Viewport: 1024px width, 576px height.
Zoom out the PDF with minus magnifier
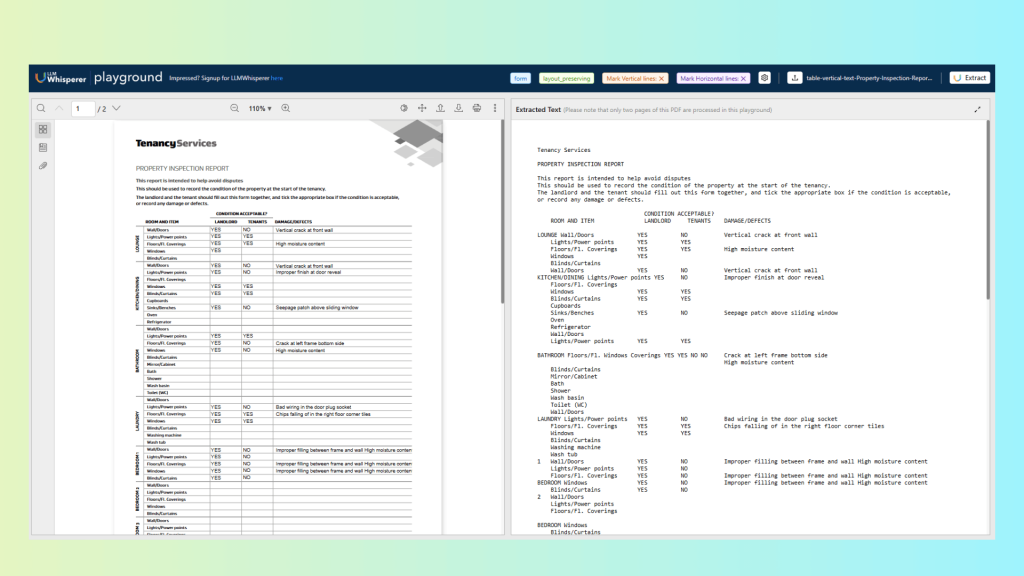pyautogui.click(x=234, y=108)
